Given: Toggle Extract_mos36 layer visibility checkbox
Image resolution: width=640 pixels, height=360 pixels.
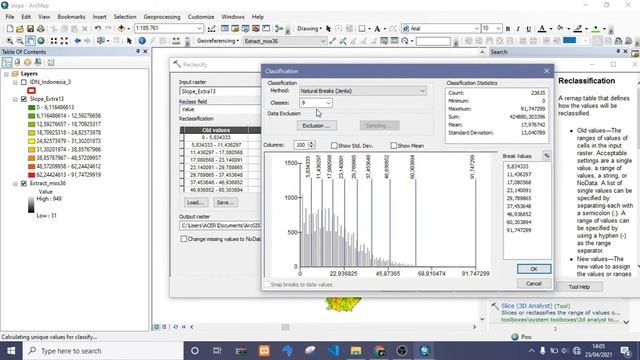Looking at the screenshot, I should click(24, 183).
